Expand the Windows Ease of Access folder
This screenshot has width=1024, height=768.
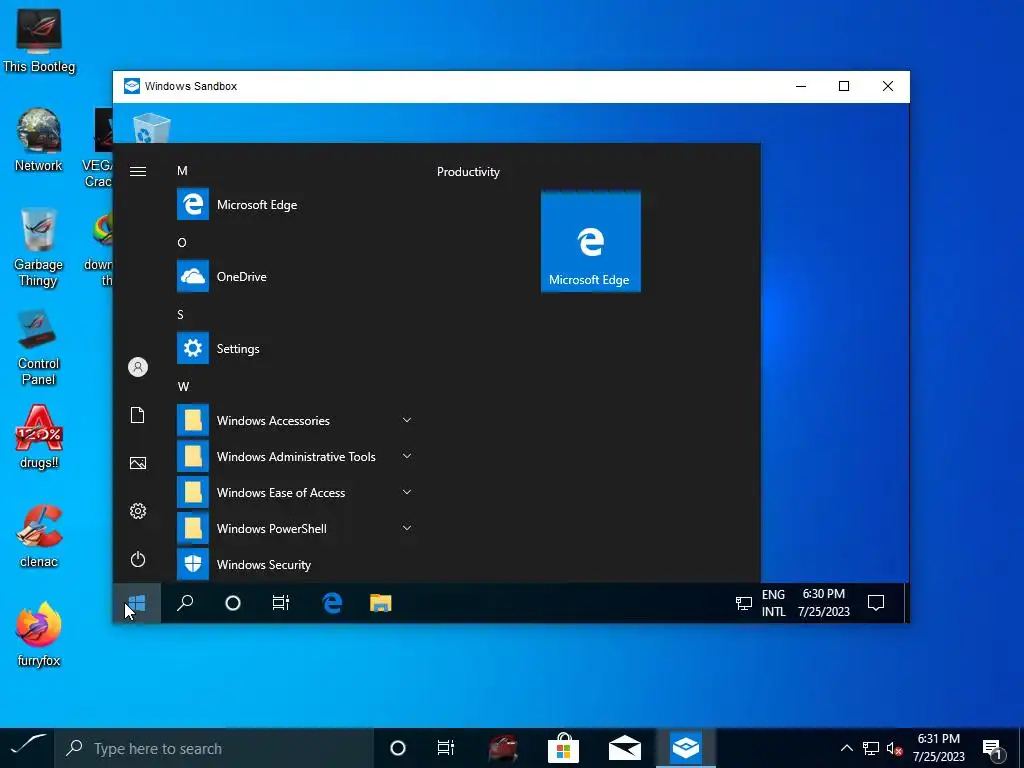294,492
